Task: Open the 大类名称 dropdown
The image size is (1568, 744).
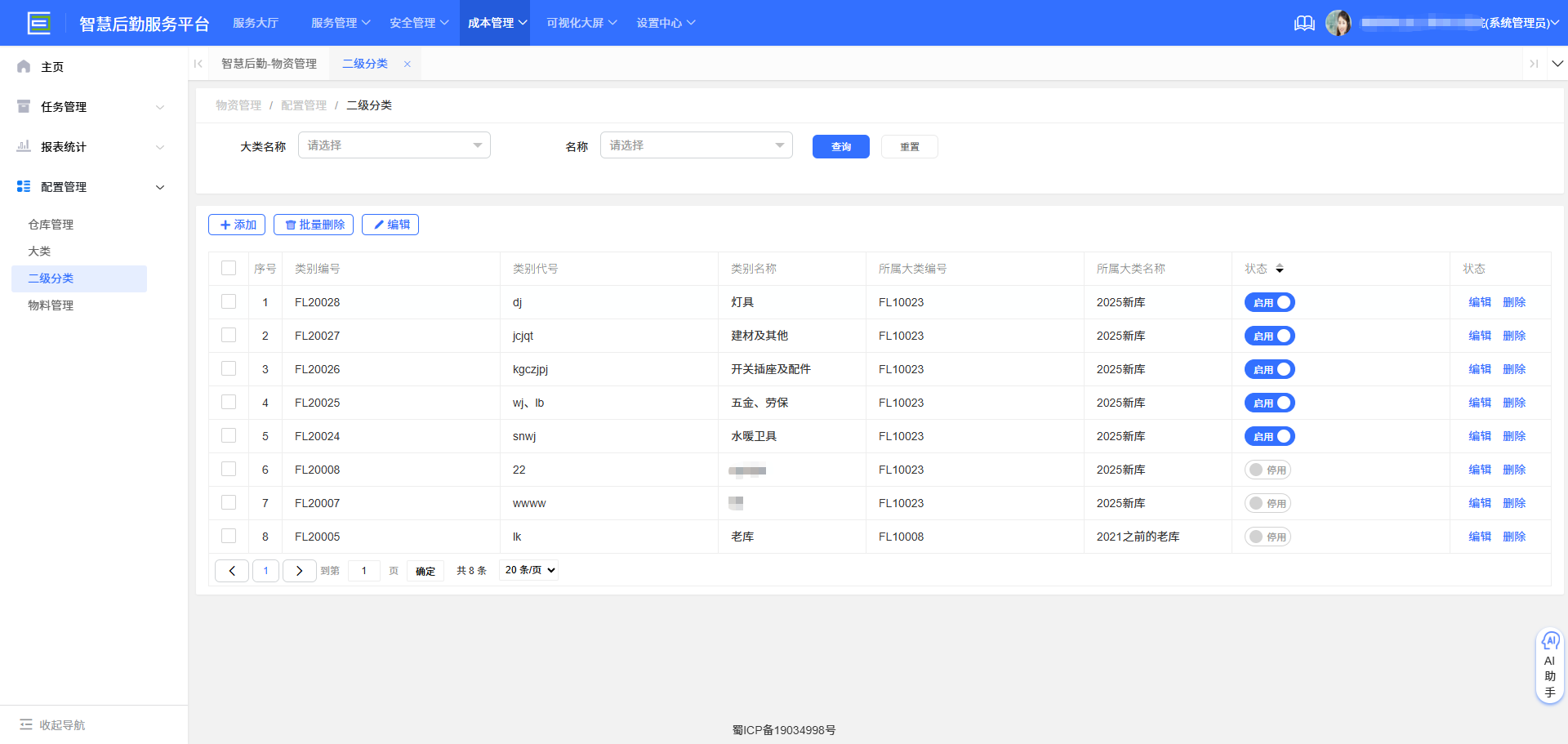Action: (x=394, y=145)
